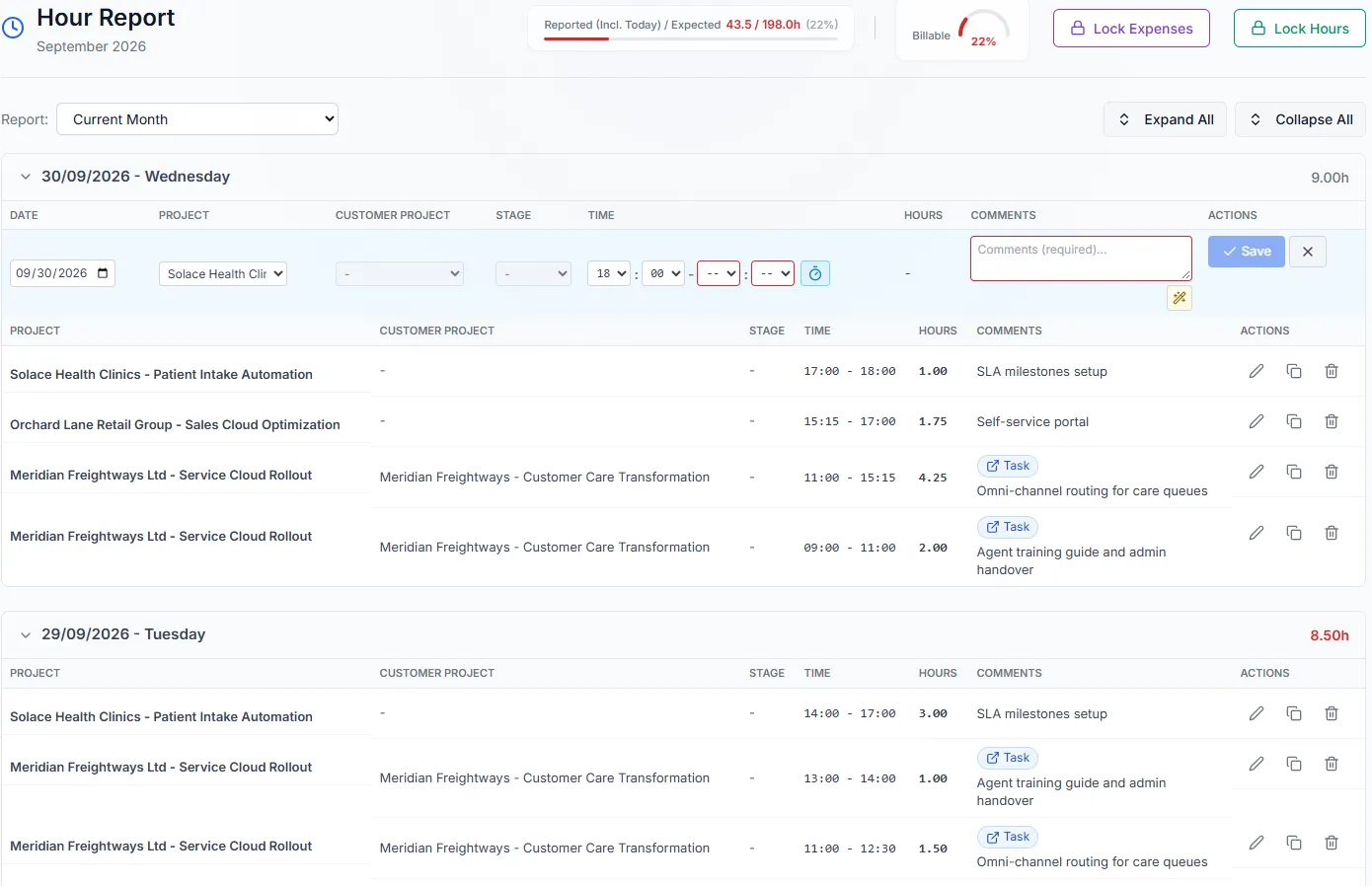Duplicate the 11:00 - 12:30 Omni-channel routing entry
Image resolution: width=1372 pixels, height=886 pixels.
pyautogui.click(x=1294, y=843)
